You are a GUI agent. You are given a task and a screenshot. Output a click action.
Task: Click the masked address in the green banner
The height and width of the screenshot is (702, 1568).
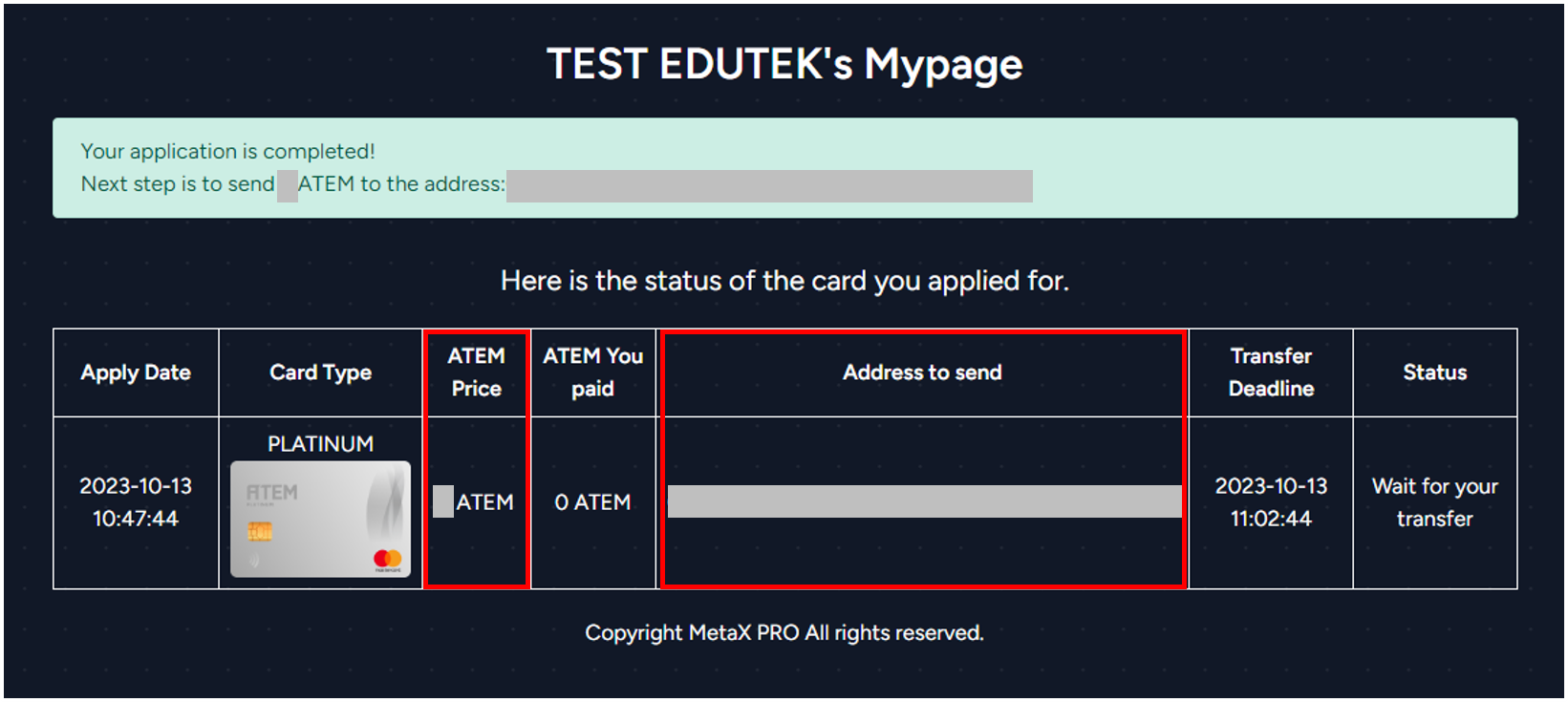(769, 185)
